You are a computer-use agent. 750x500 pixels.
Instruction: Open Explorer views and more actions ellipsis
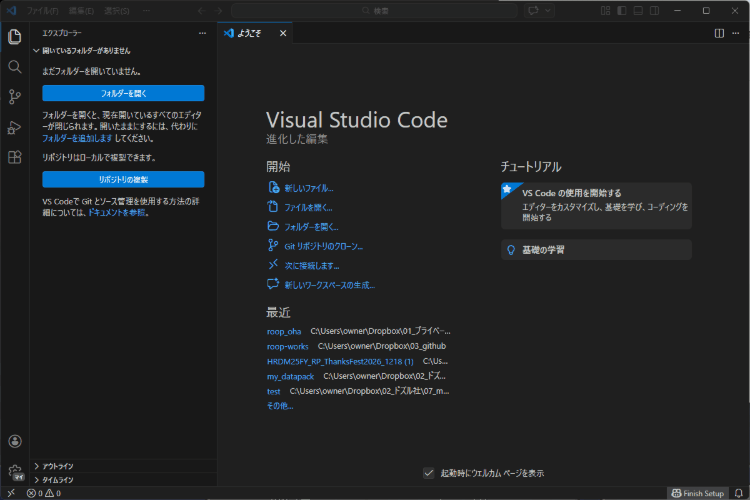point(202,33)
